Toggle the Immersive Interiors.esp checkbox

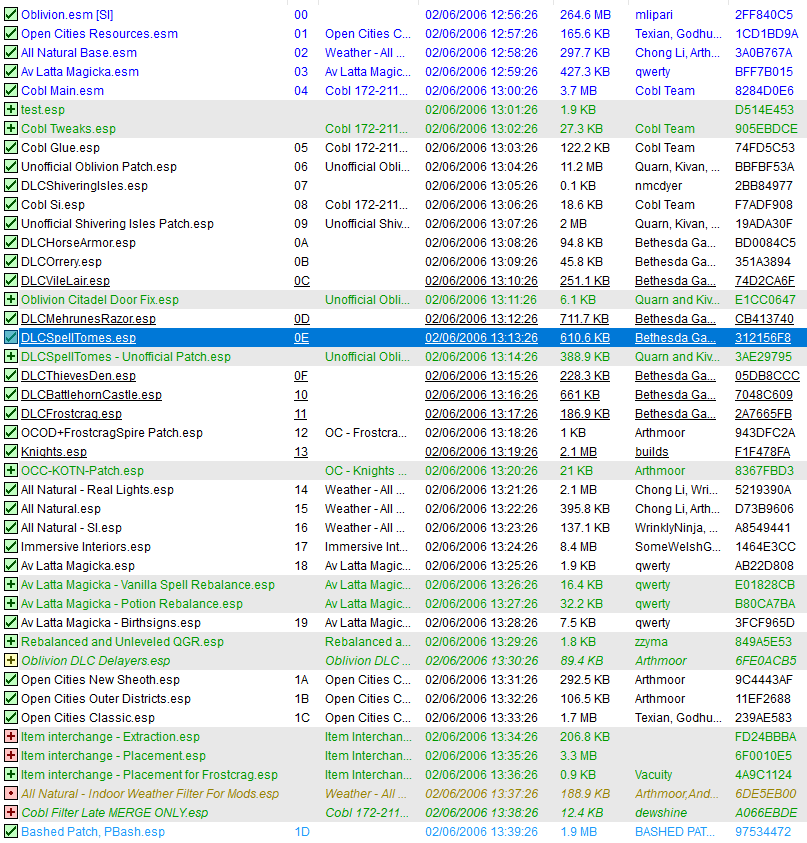(x=11, y=547)
